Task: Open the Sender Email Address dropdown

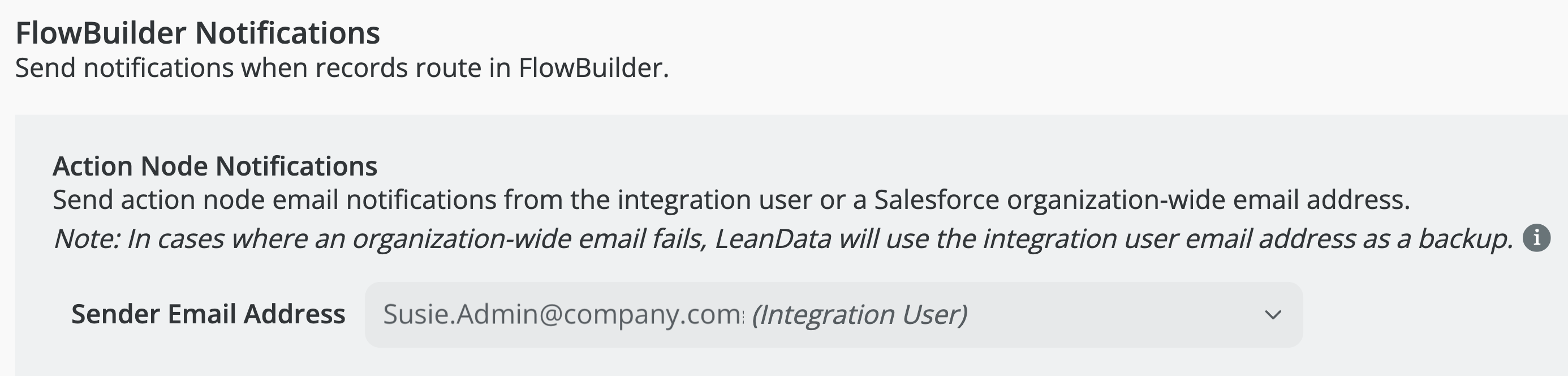Action: [833, 314]
